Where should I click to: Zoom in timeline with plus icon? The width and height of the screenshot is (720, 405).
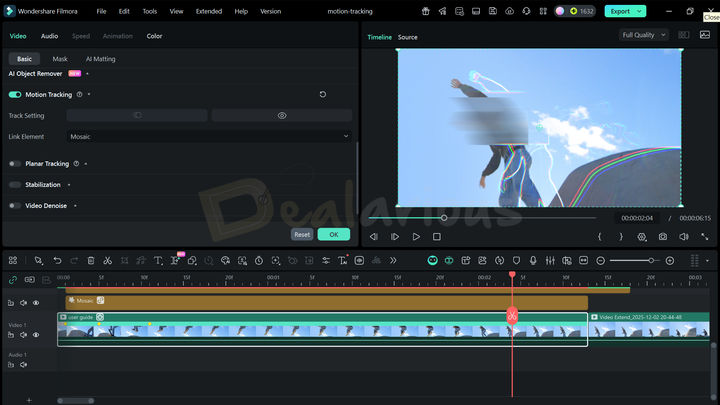670,261
